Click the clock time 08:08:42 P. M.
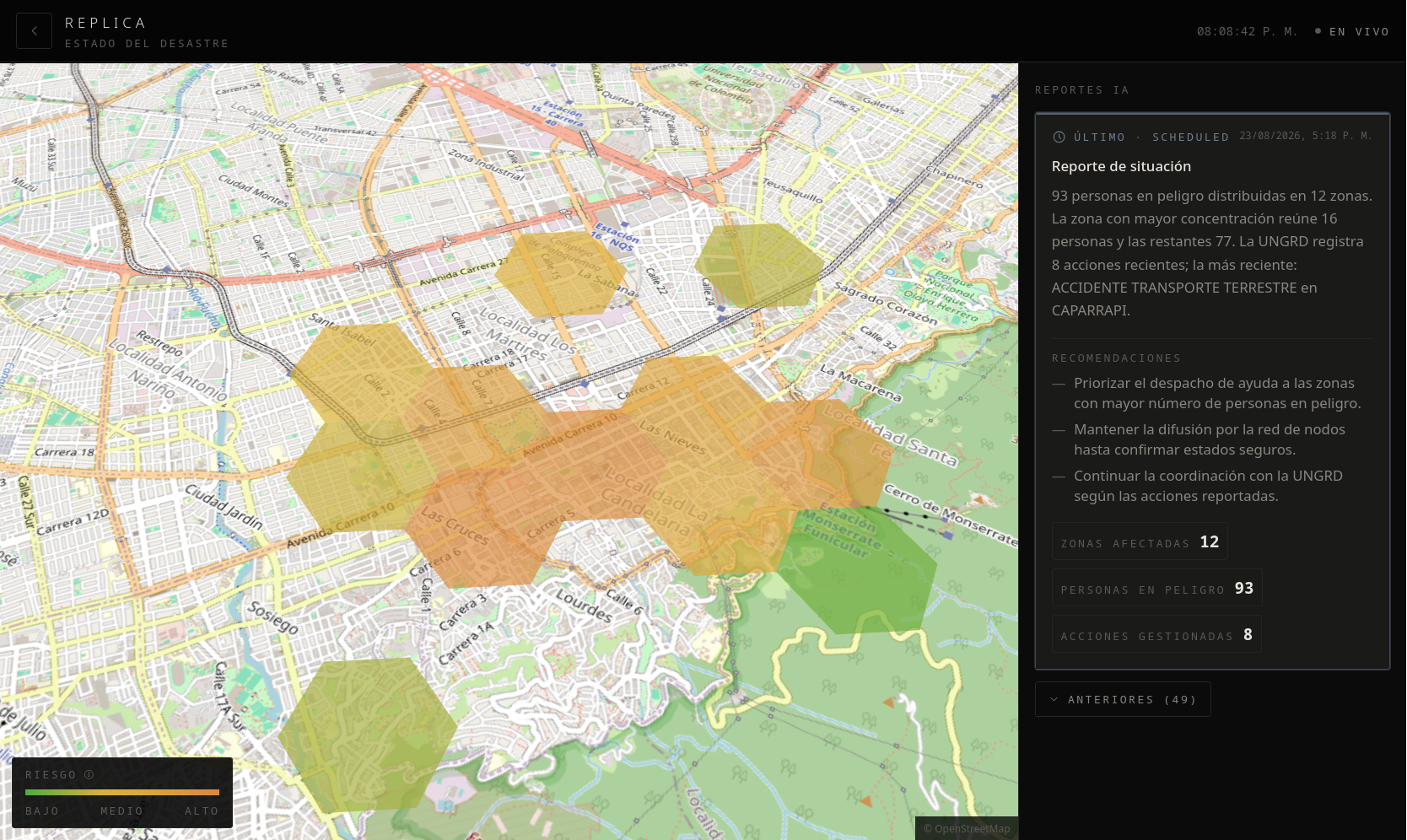Viewport: 1407px width, 840px height. click(1247, 31)
